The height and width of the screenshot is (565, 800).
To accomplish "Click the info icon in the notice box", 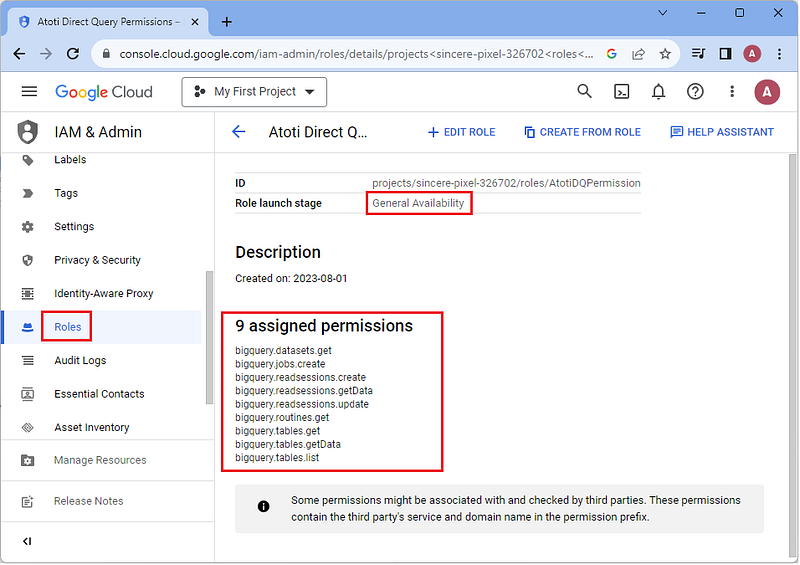I will [263, 507].
